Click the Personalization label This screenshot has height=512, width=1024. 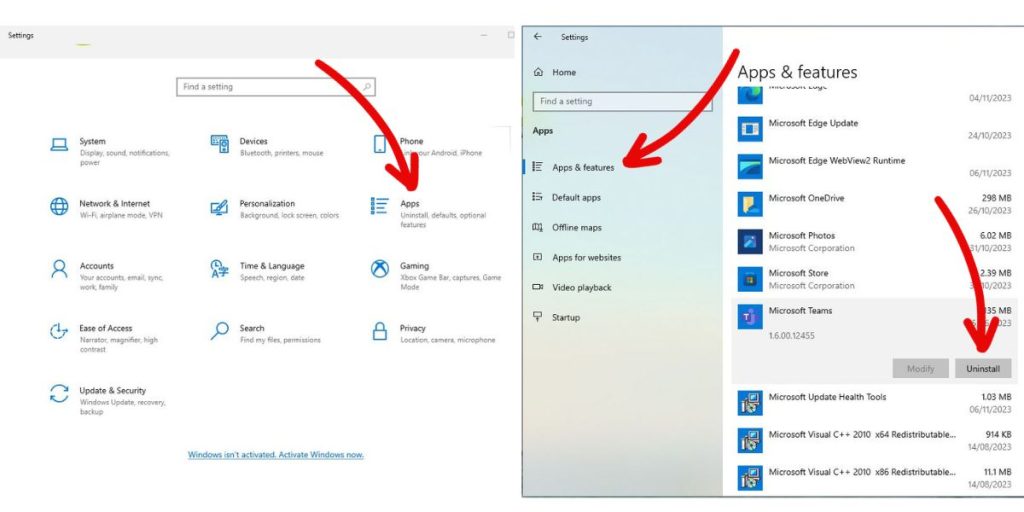pyautogui.click(x=267, y=203)
